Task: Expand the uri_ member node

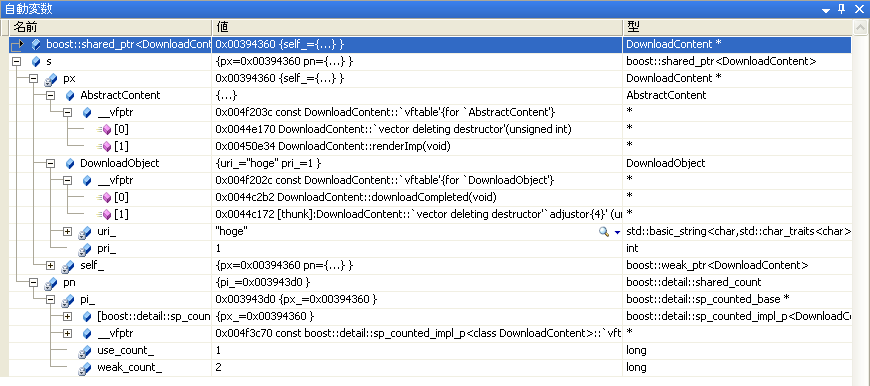Action: (x=68, y=231)
